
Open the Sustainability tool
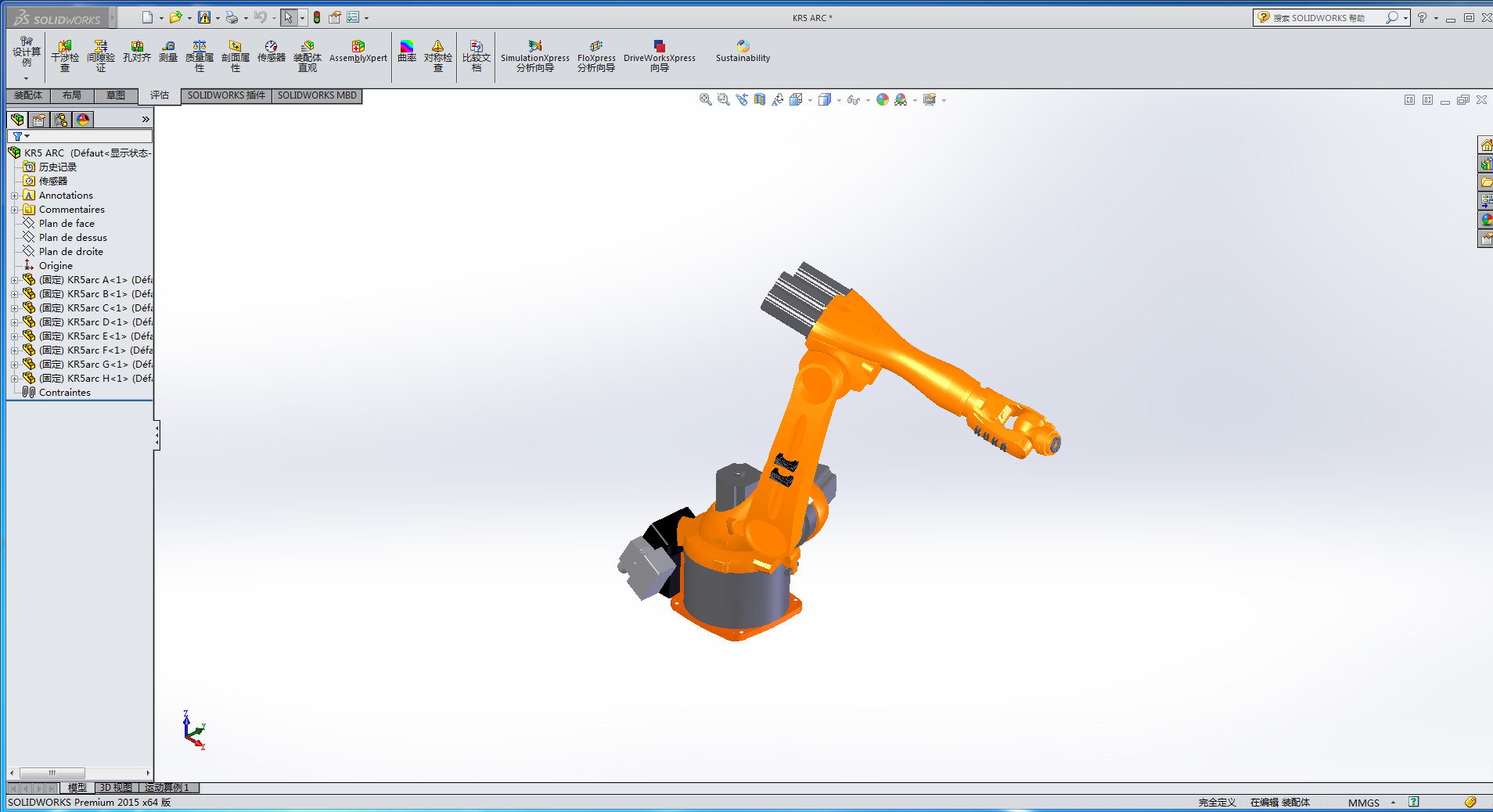click(x=743, y=52)
